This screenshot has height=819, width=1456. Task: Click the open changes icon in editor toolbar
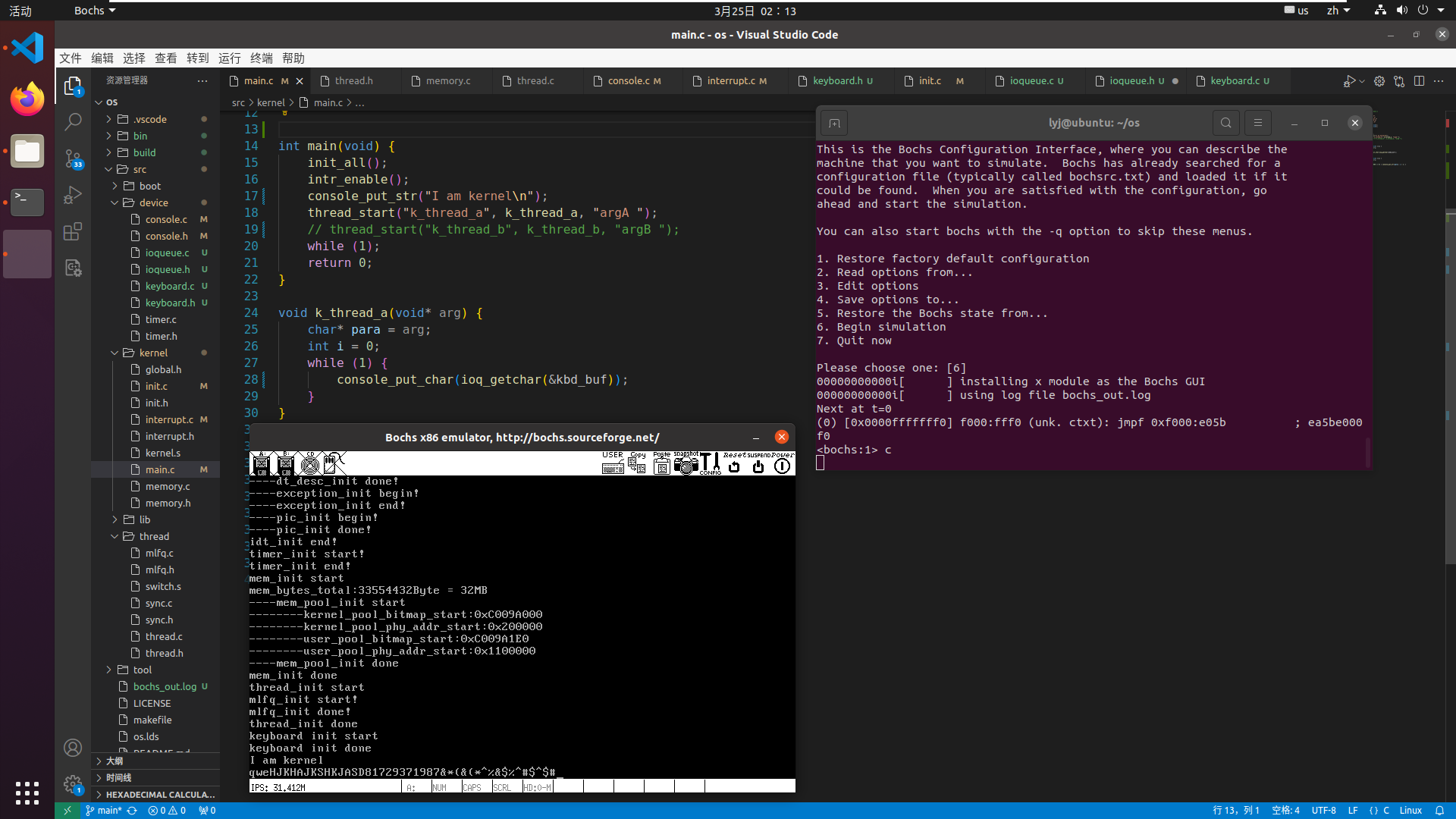[1399, 81]
